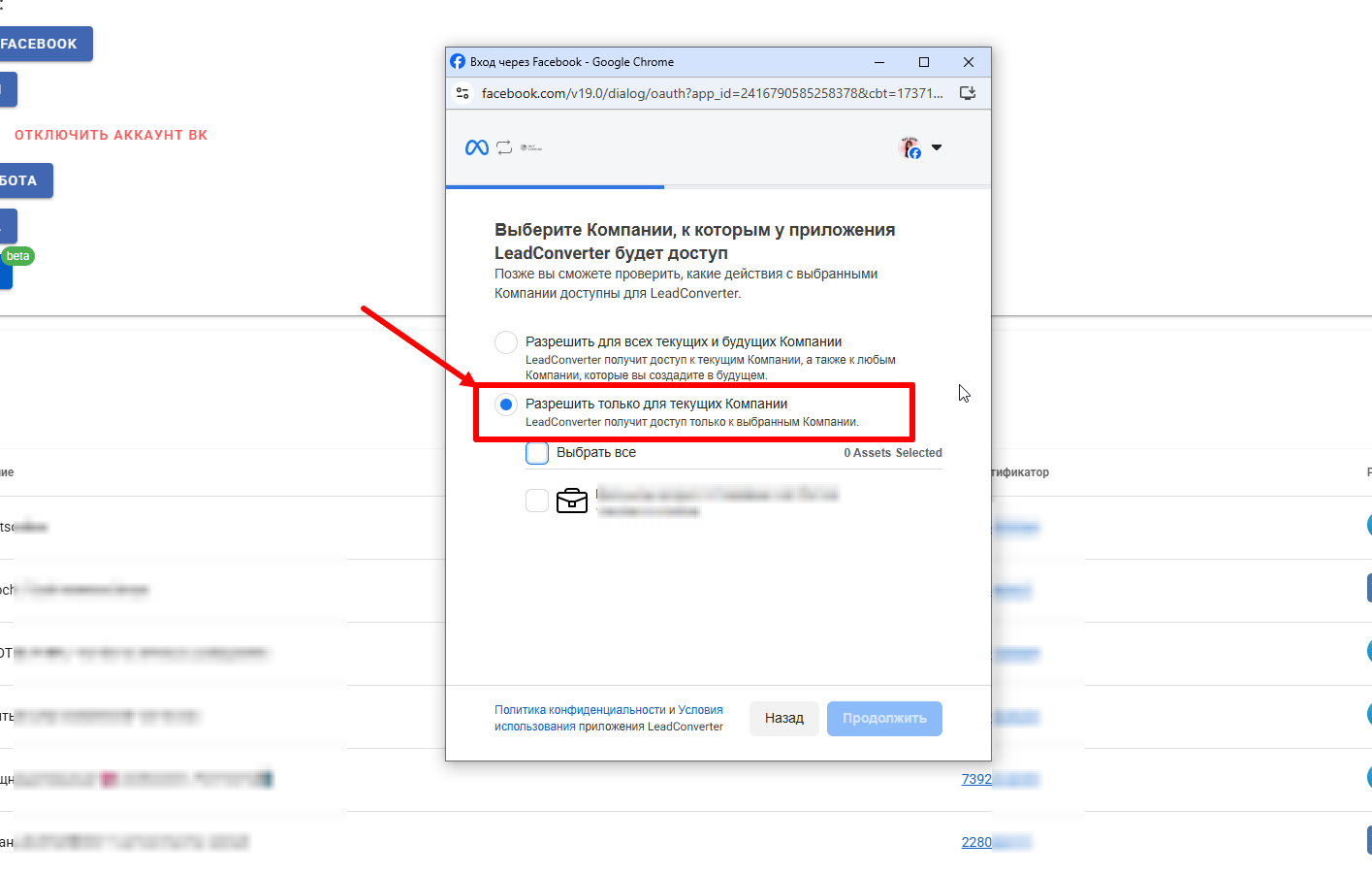Select allow for all current and future Компании

tap(506, 342)
